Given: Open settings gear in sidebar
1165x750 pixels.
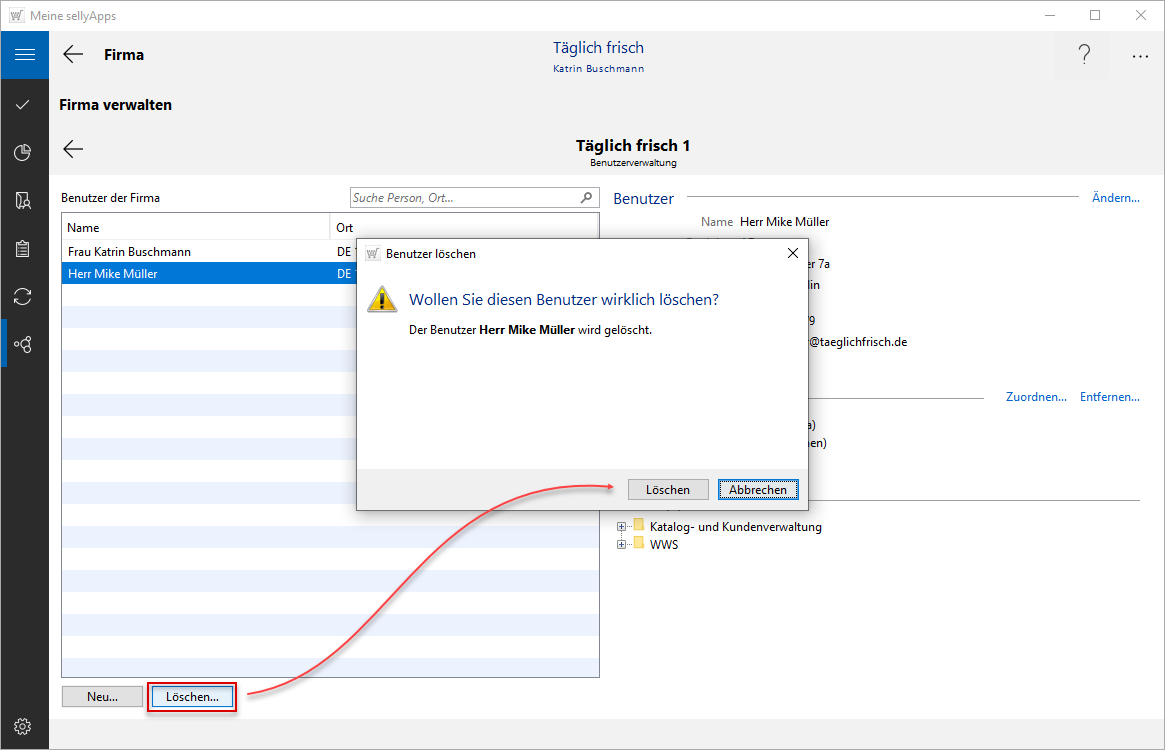Looking at the screenshot, I should pos(24,726).
